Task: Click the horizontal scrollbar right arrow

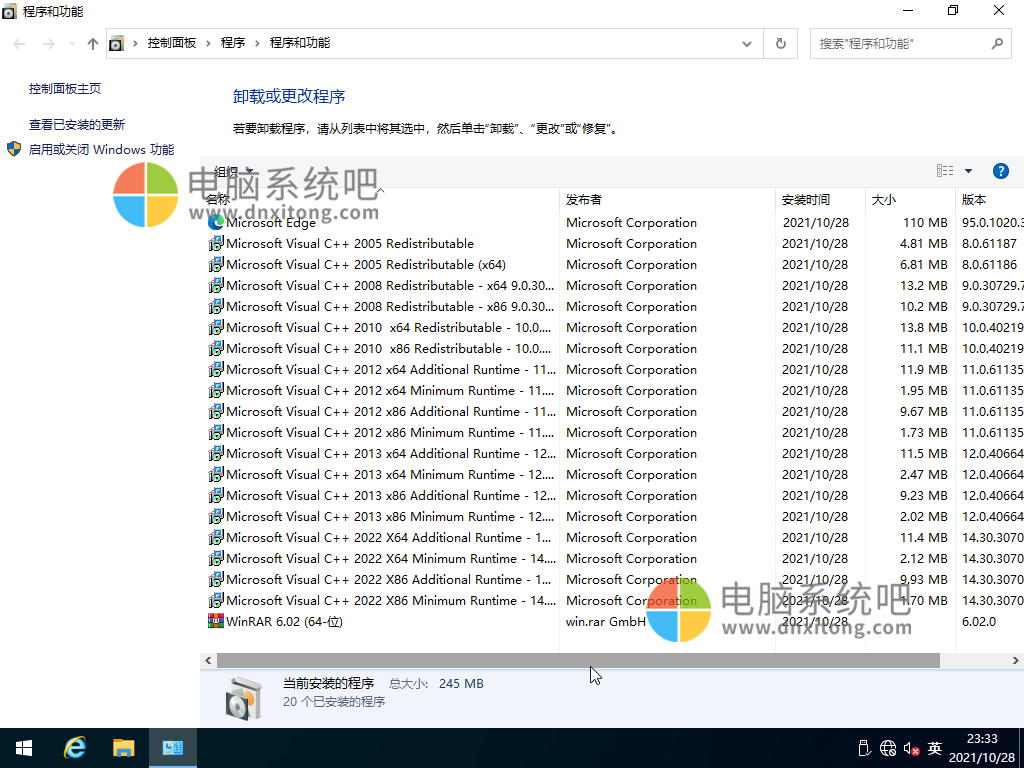Action: (x=1016, y=660)
